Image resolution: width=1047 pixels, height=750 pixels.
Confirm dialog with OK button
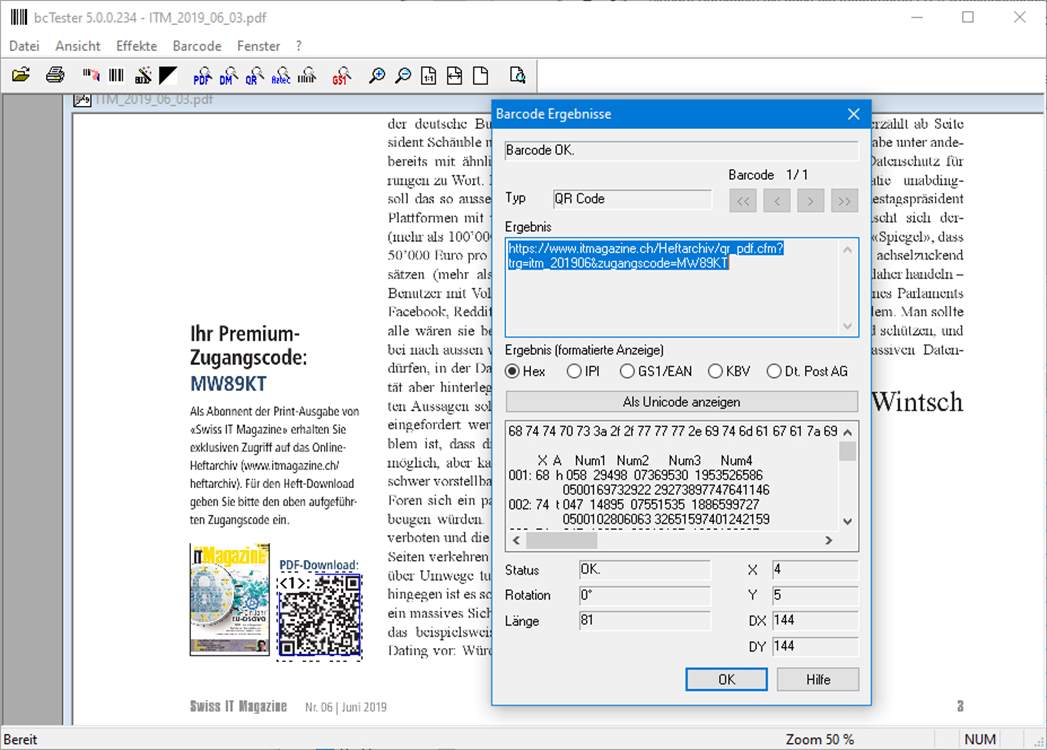click(x=726, y=679)
